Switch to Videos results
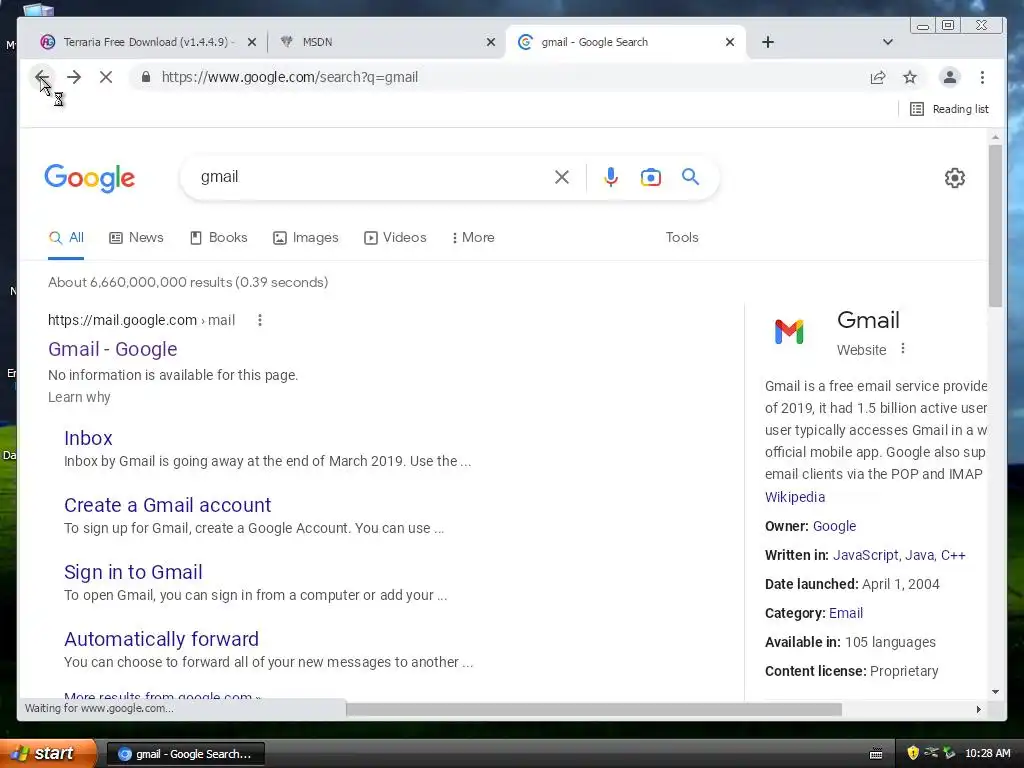 [395, 238]
